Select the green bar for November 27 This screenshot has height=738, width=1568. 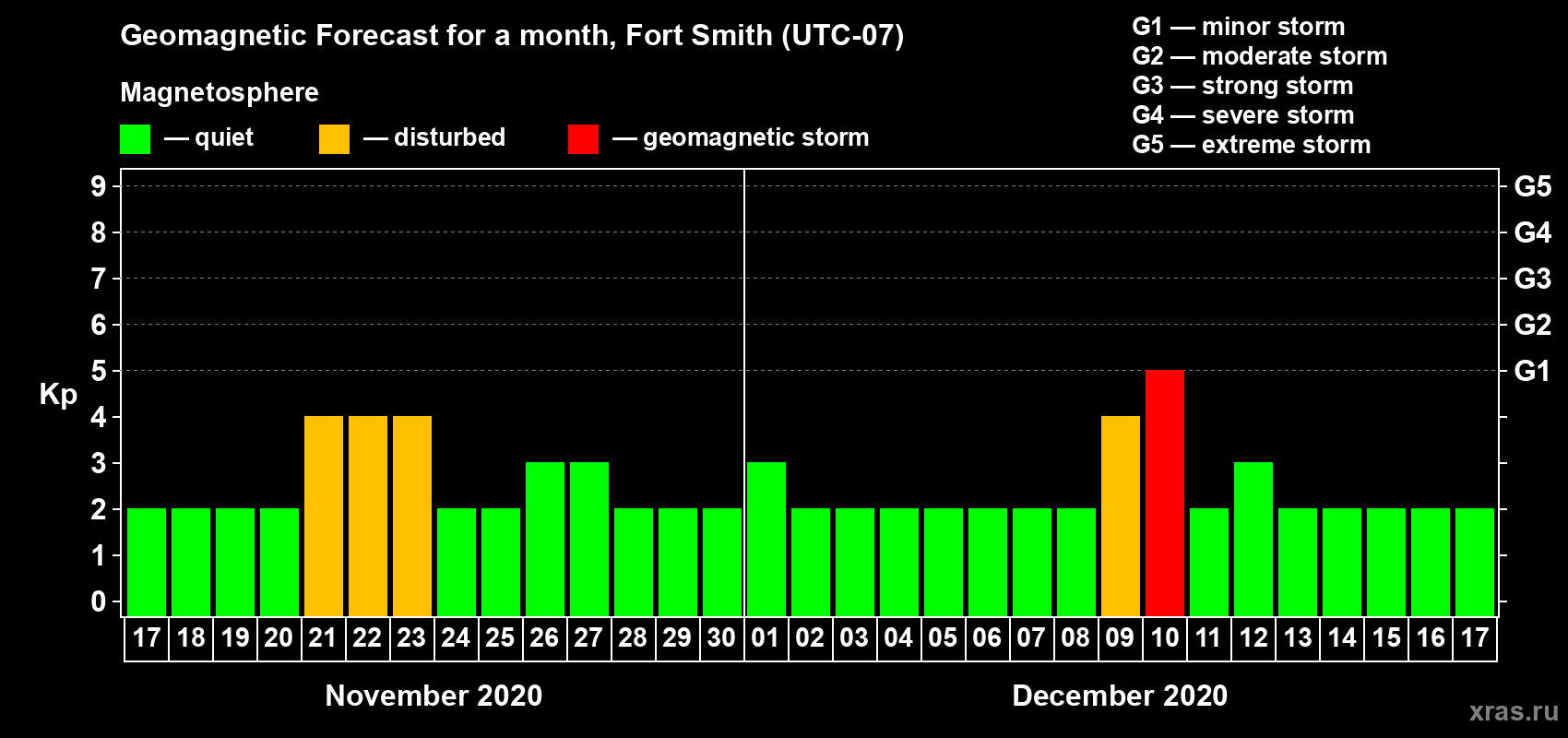[x=589, y=539]
